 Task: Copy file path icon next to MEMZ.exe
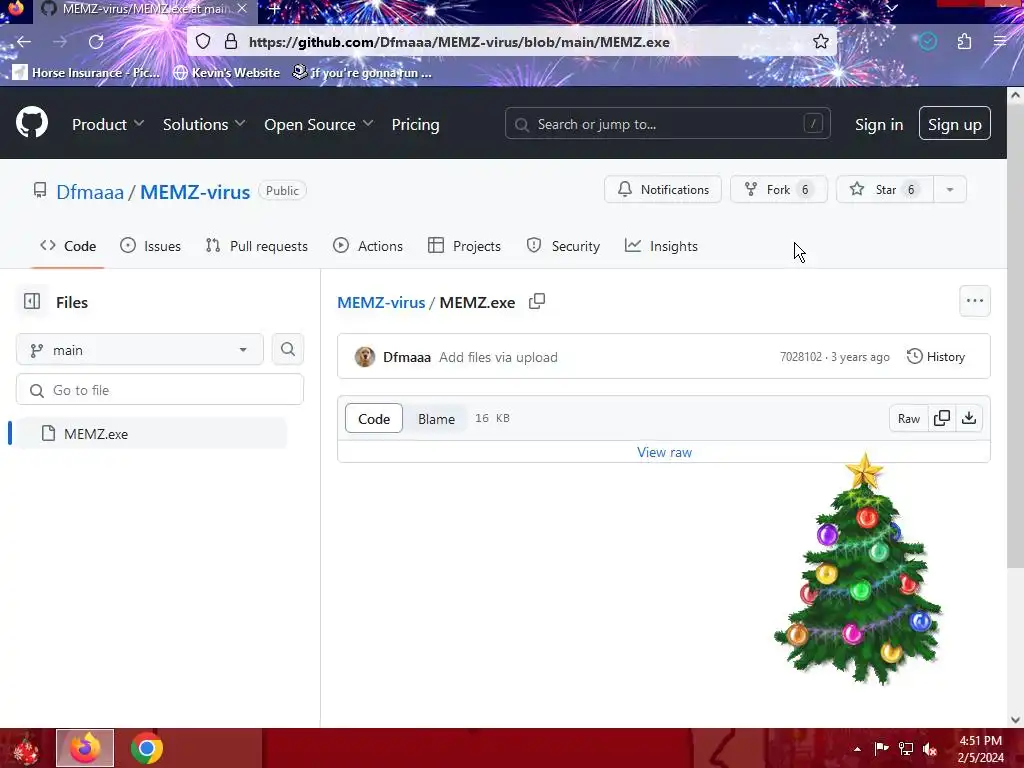(x=537, y=301)
